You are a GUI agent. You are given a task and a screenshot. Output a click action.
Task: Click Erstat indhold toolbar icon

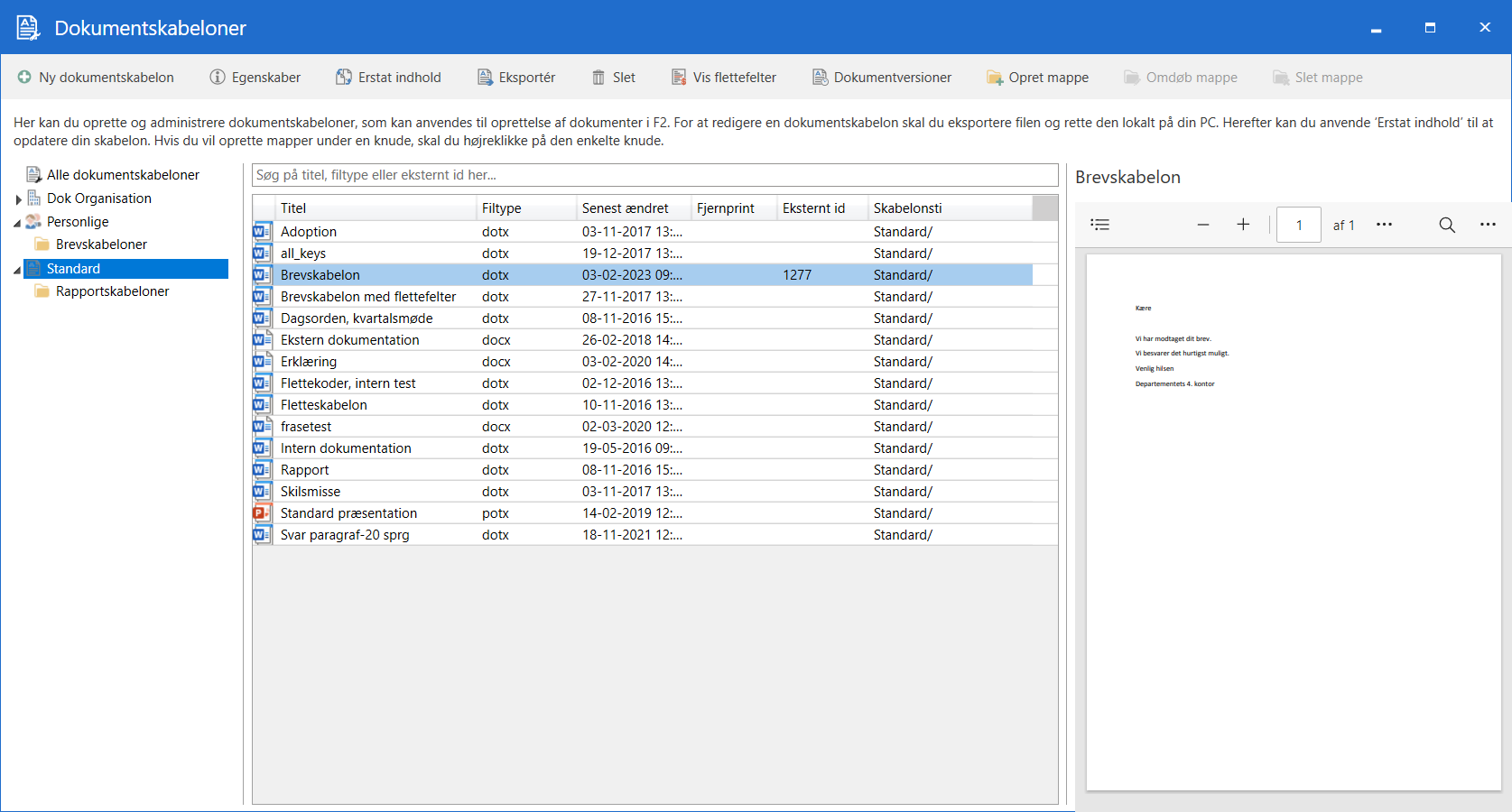tap(344, 78)
